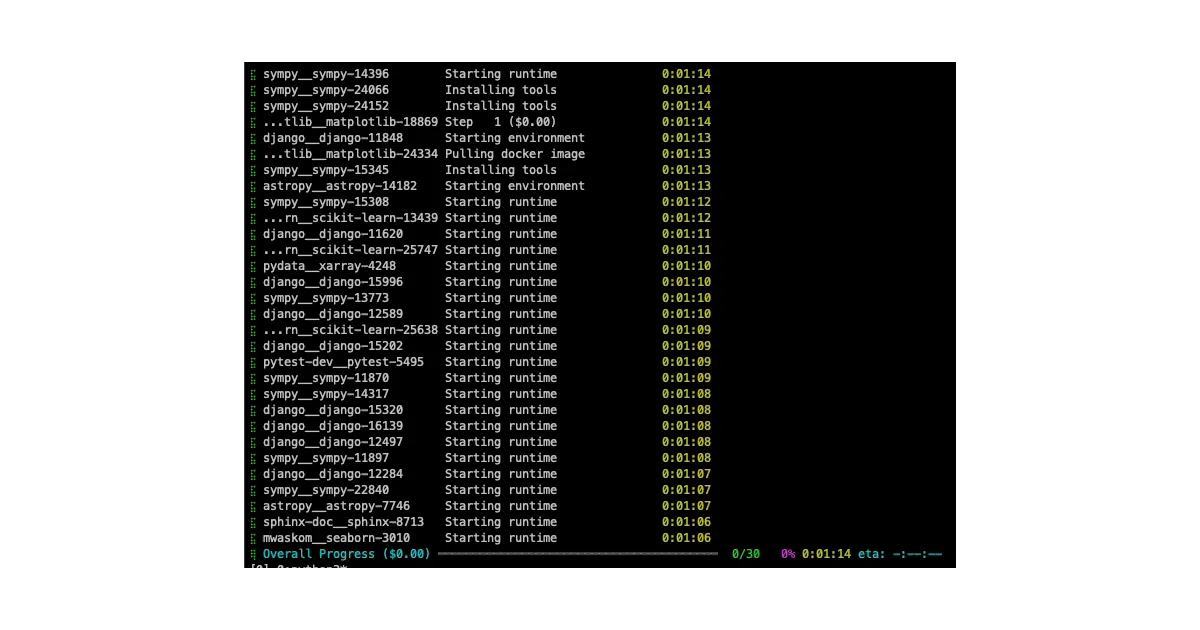
Task: Click the django__django-15202 row name
Action: pyautogui.click(x=333, y=346)
